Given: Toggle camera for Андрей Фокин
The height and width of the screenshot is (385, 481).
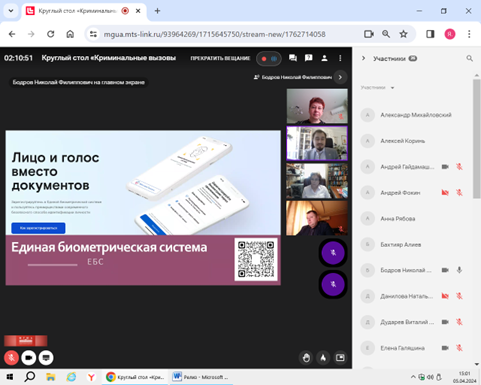Looking at the screenshot, I should 445,193.
